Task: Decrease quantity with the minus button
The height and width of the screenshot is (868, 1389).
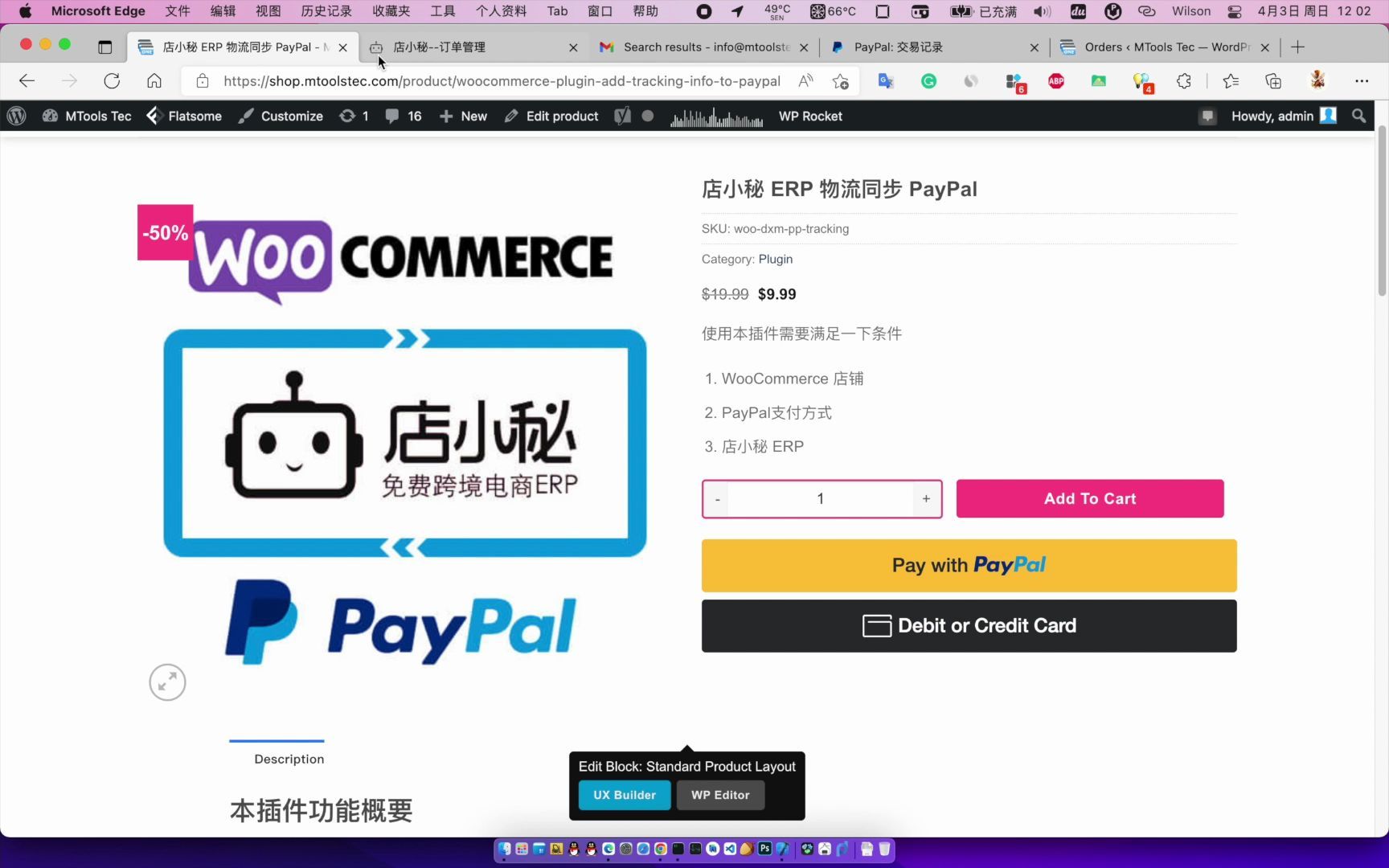Action: [x=717, y=499]
